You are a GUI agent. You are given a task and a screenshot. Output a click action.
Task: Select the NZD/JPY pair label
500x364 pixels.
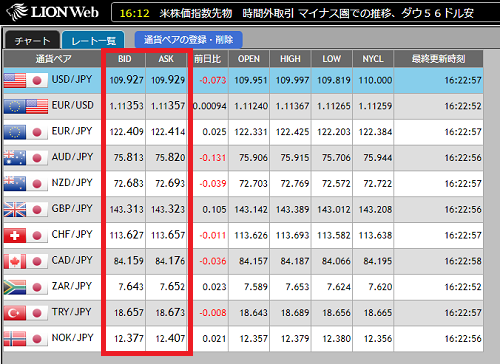(x=72, y=183)
